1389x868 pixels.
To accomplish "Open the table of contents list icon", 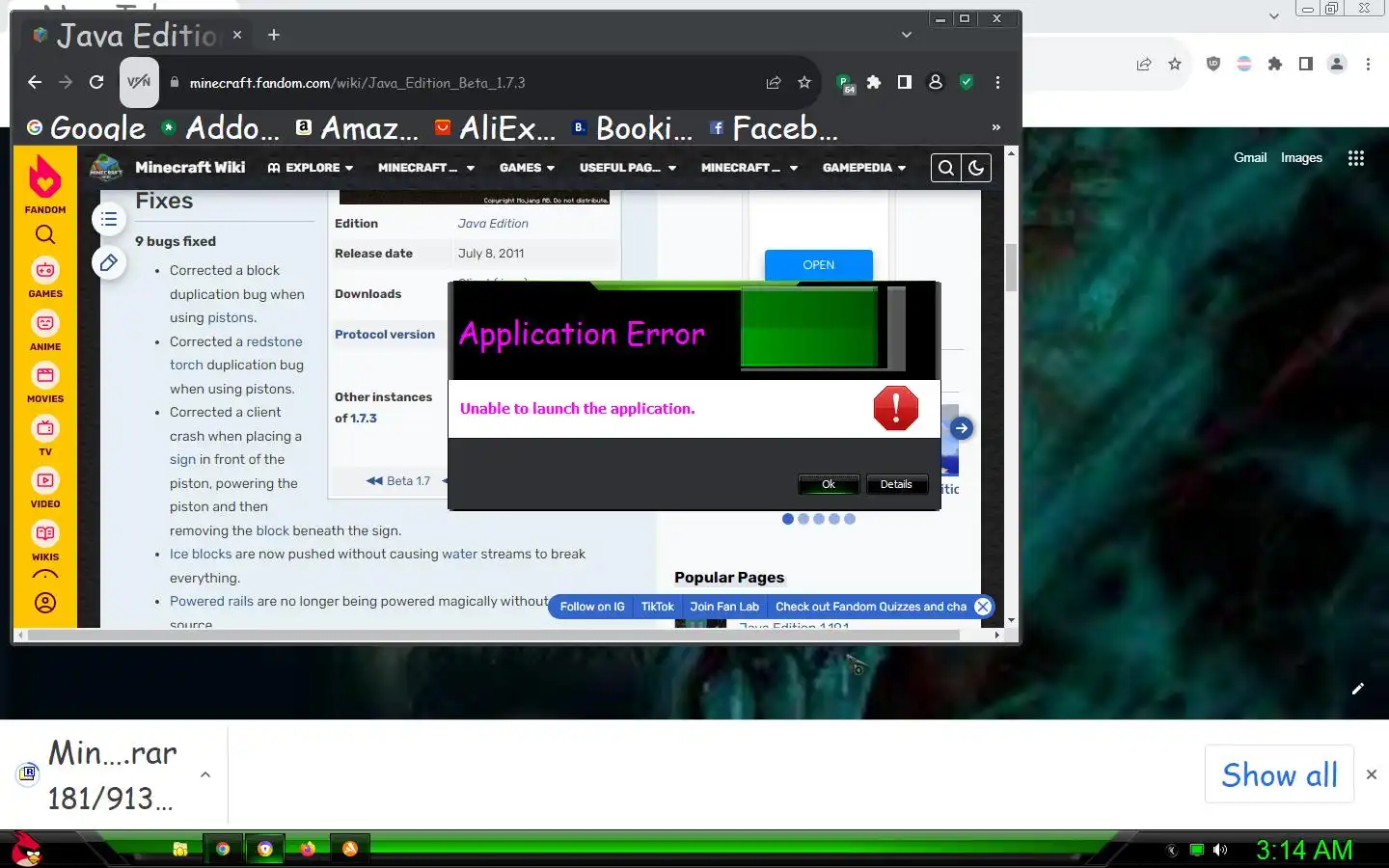I will 109,220.
